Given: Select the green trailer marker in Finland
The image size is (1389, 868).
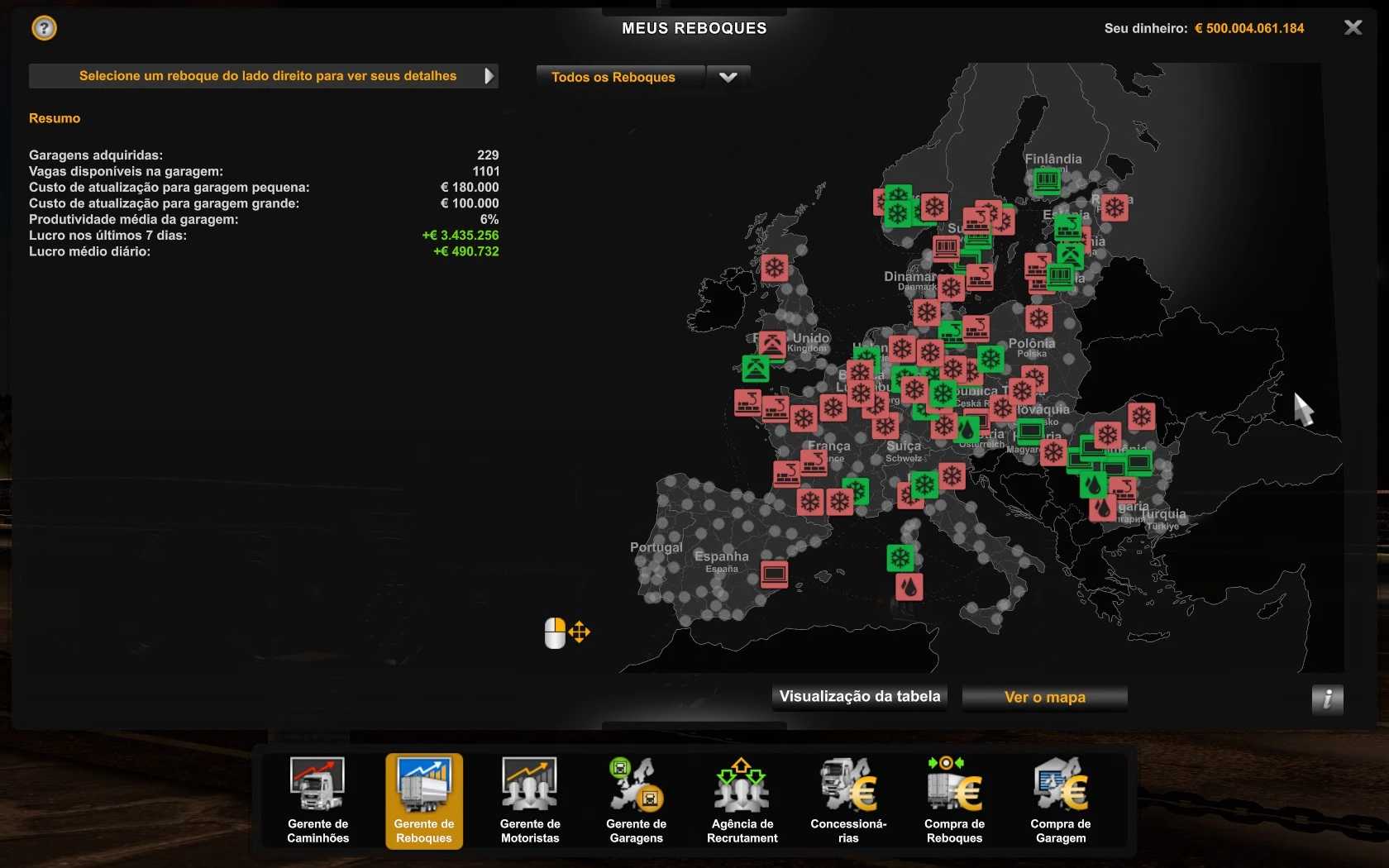Looking at the screenshot, I should pyautogui.click(x=1047, y=180).
